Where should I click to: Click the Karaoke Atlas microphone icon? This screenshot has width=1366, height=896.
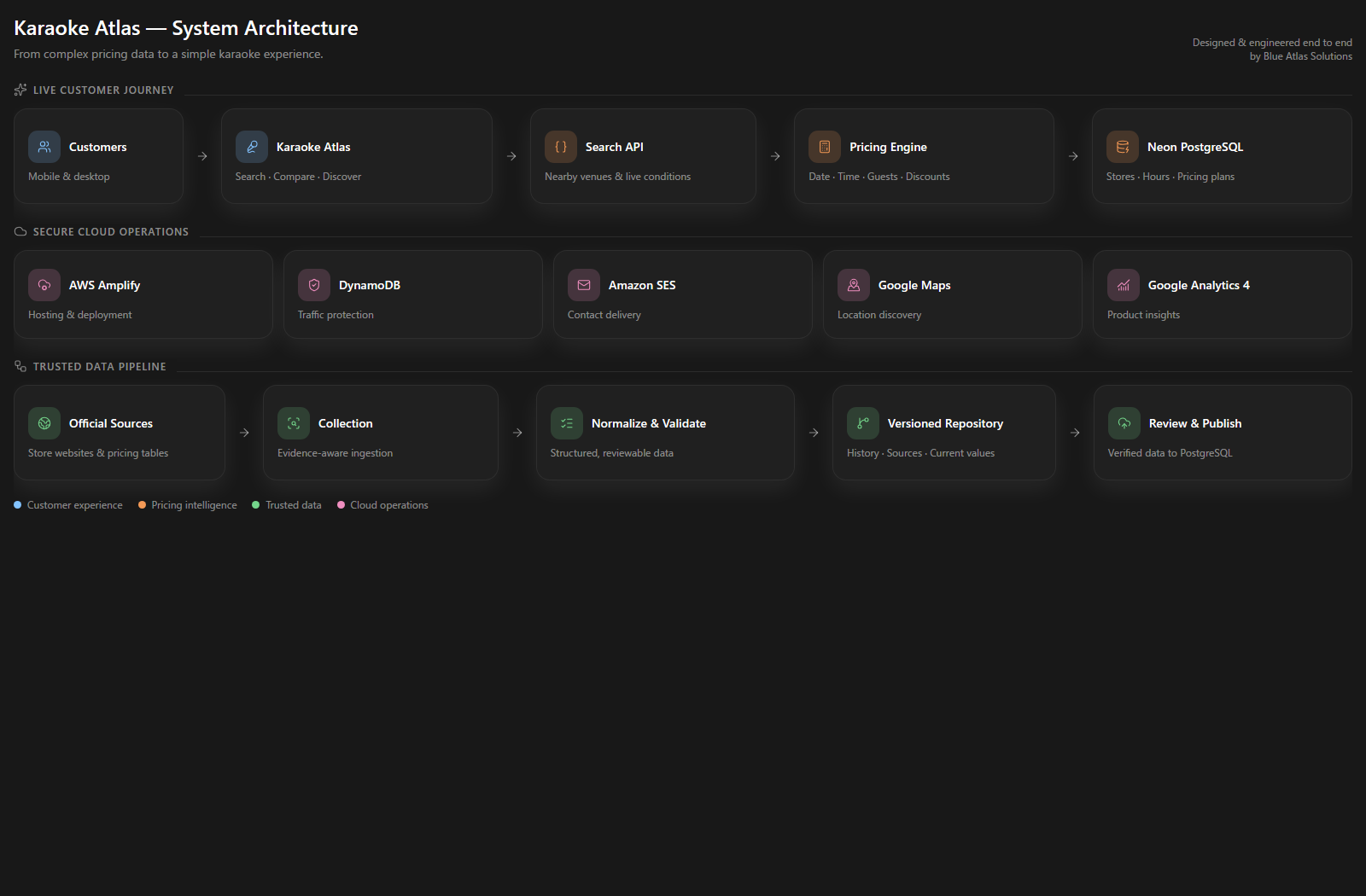coord(252,147)
